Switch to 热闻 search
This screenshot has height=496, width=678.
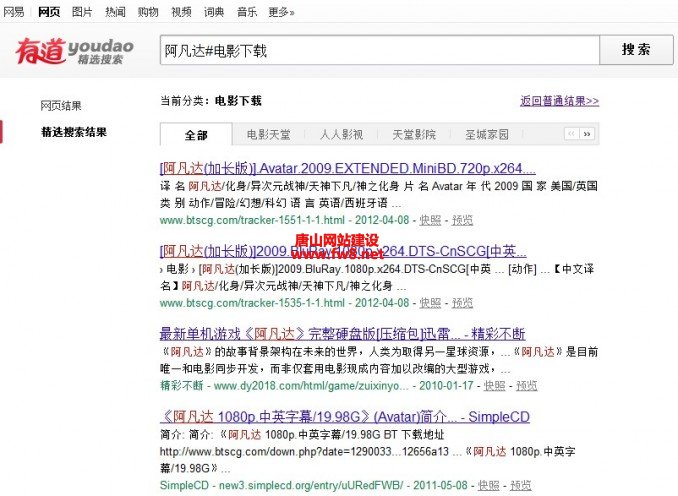pyautogui.click(x=115, y=12)
